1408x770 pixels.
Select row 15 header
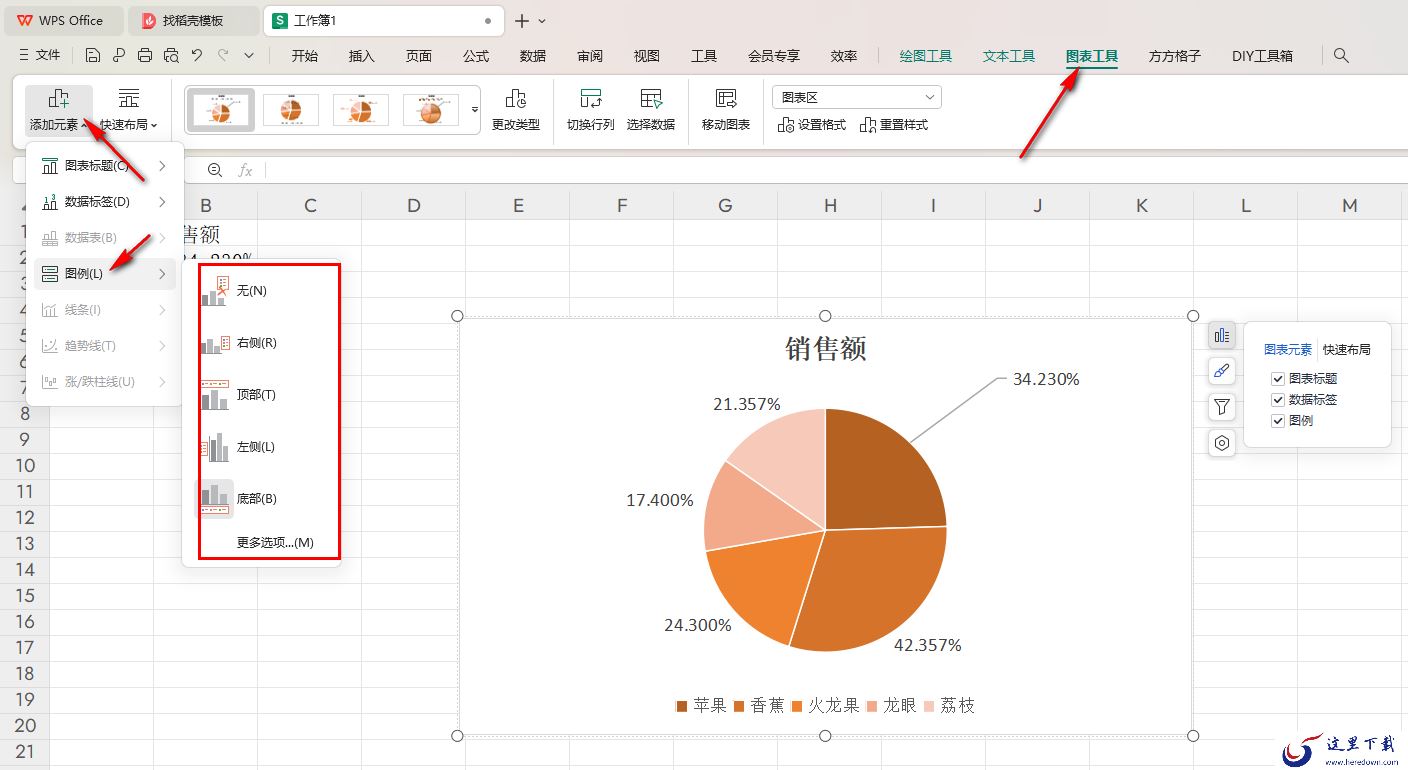coord(25,595)
